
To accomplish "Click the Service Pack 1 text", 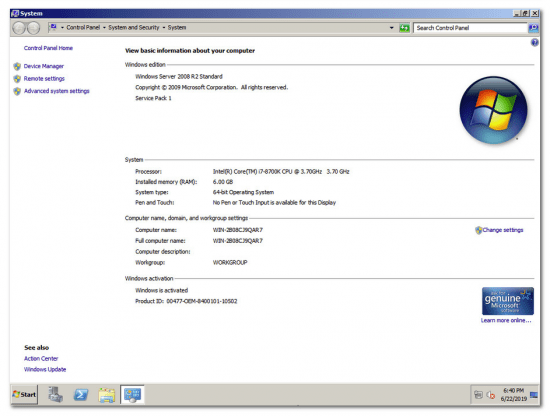I will point(153,98).
